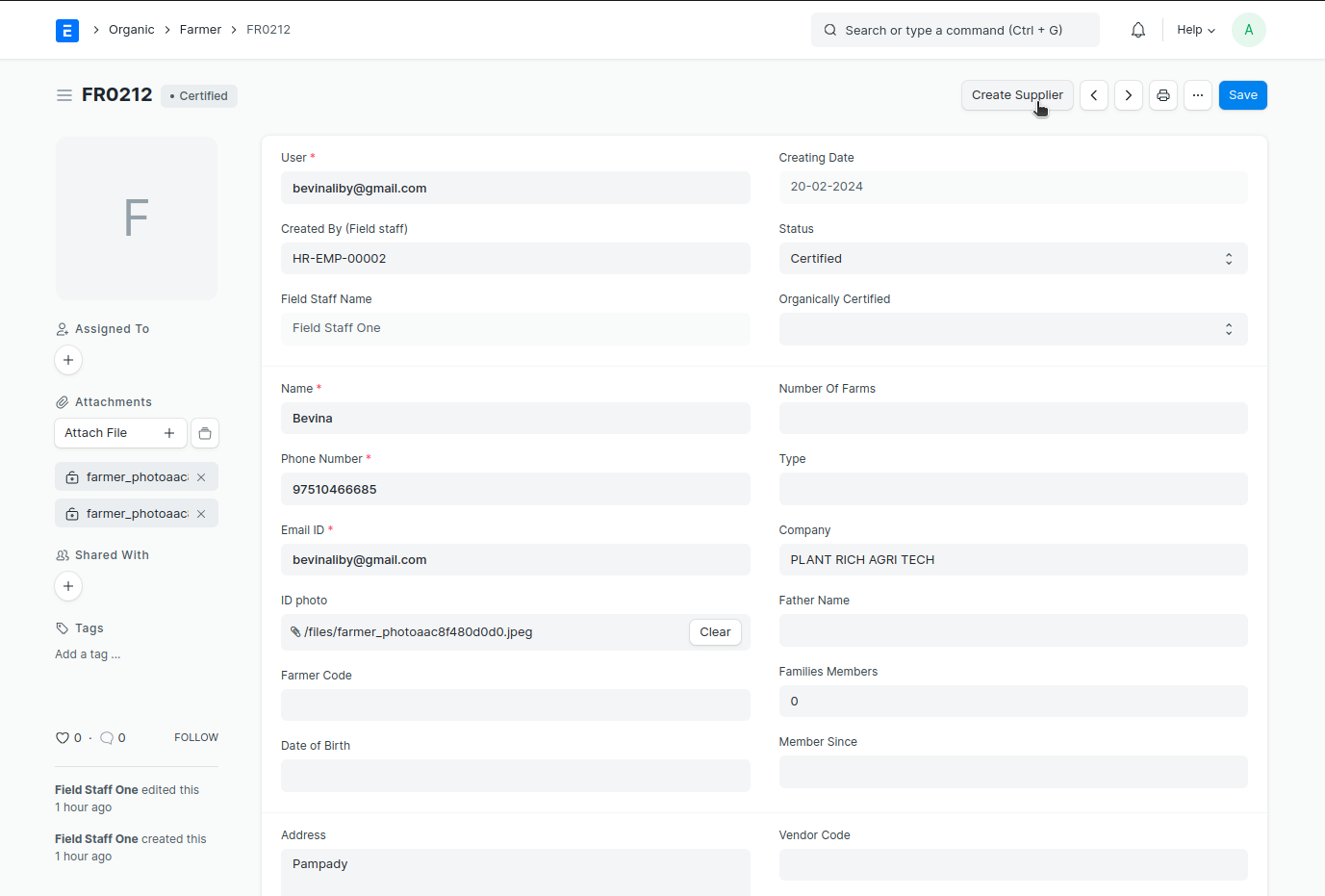Screen dimensions: 1325x896
Task: Go to next record arrow
Action: click(x=1129, y=95)
